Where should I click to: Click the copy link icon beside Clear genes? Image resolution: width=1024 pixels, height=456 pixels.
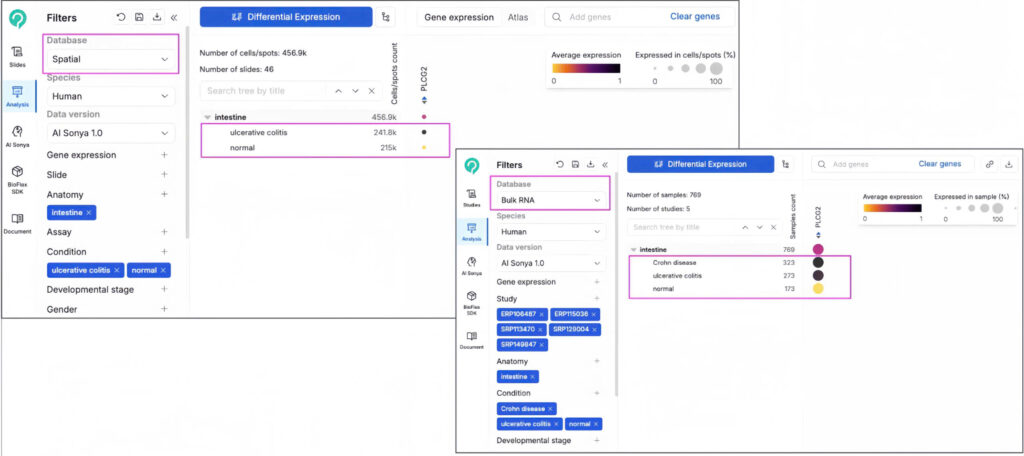989,163
